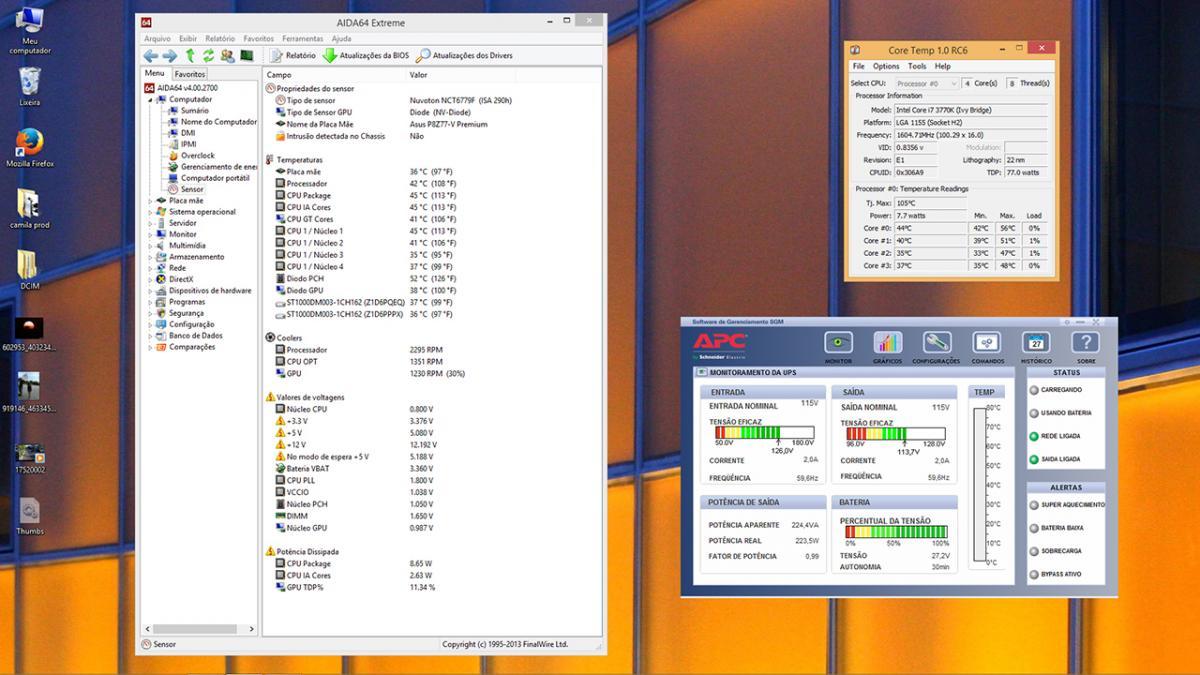Screen dimensions: 1200x675
Task: Refresh AIDA64 with the green refresh icon
Action: (208, 56)
